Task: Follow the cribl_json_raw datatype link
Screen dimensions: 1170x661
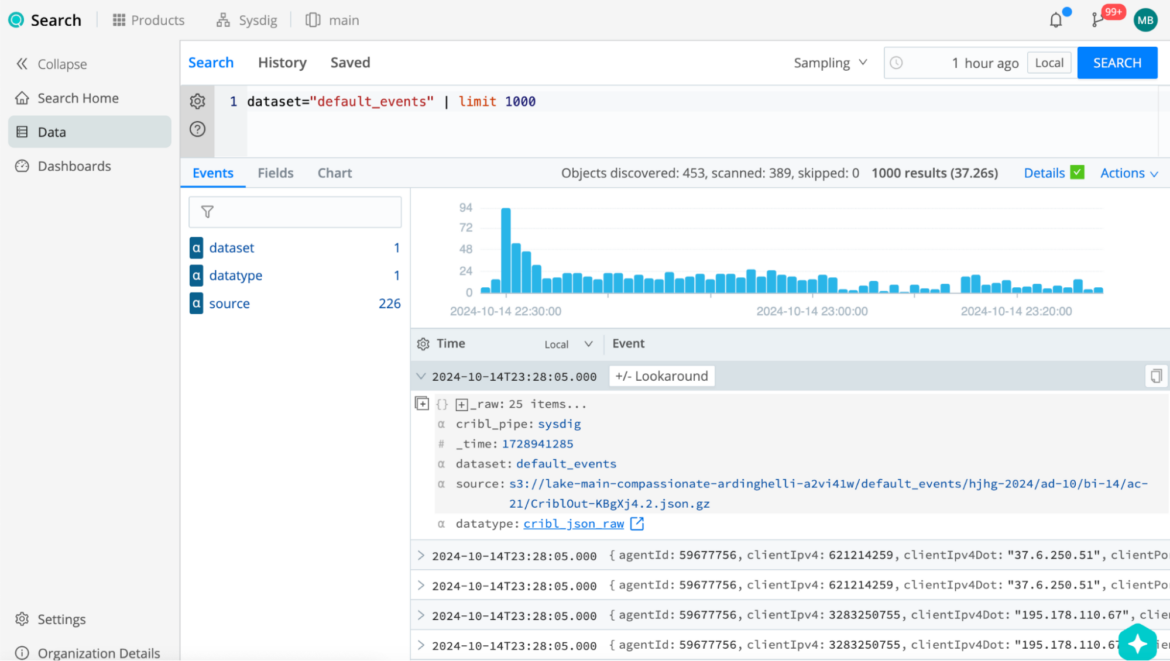Action: coord(573,524)
